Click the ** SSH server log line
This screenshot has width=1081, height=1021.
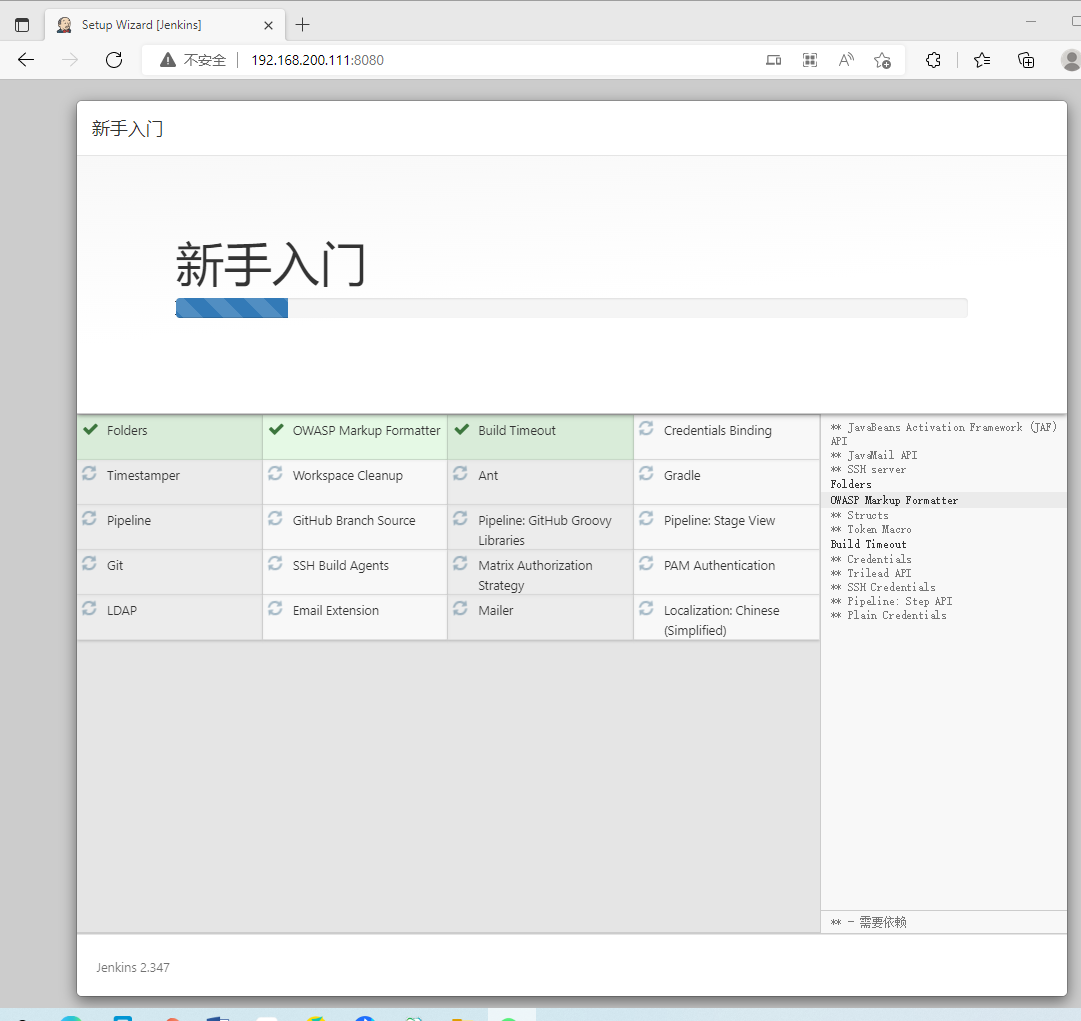tap(868, 469)
